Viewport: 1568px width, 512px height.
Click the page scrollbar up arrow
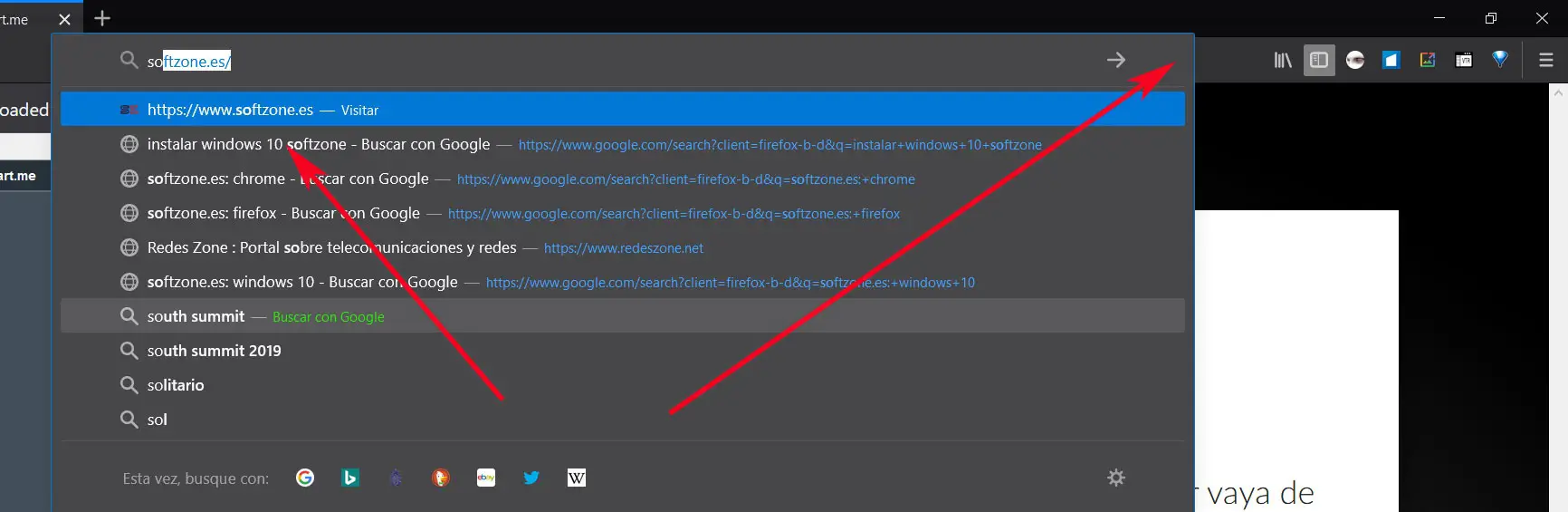pos(1559,92)
